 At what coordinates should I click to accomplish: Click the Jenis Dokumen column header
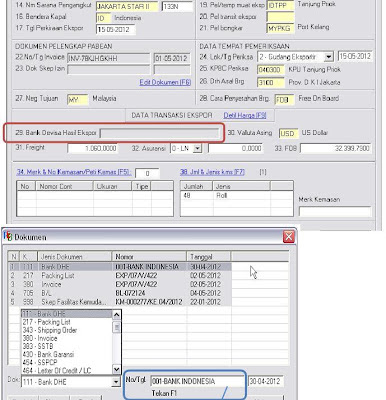click(74, 257)
